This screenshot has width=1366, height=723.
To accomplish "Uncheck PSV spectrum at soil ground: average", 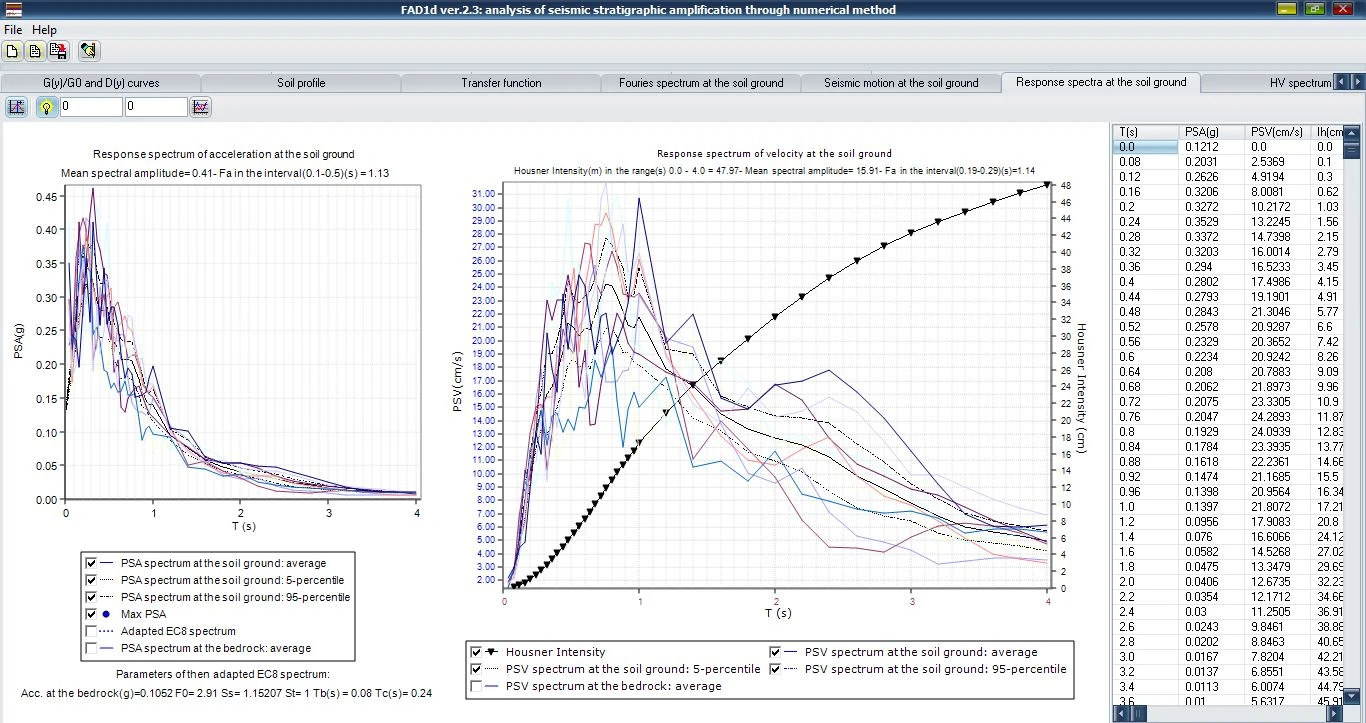I will pyautogui.click(x=776, y=652).
